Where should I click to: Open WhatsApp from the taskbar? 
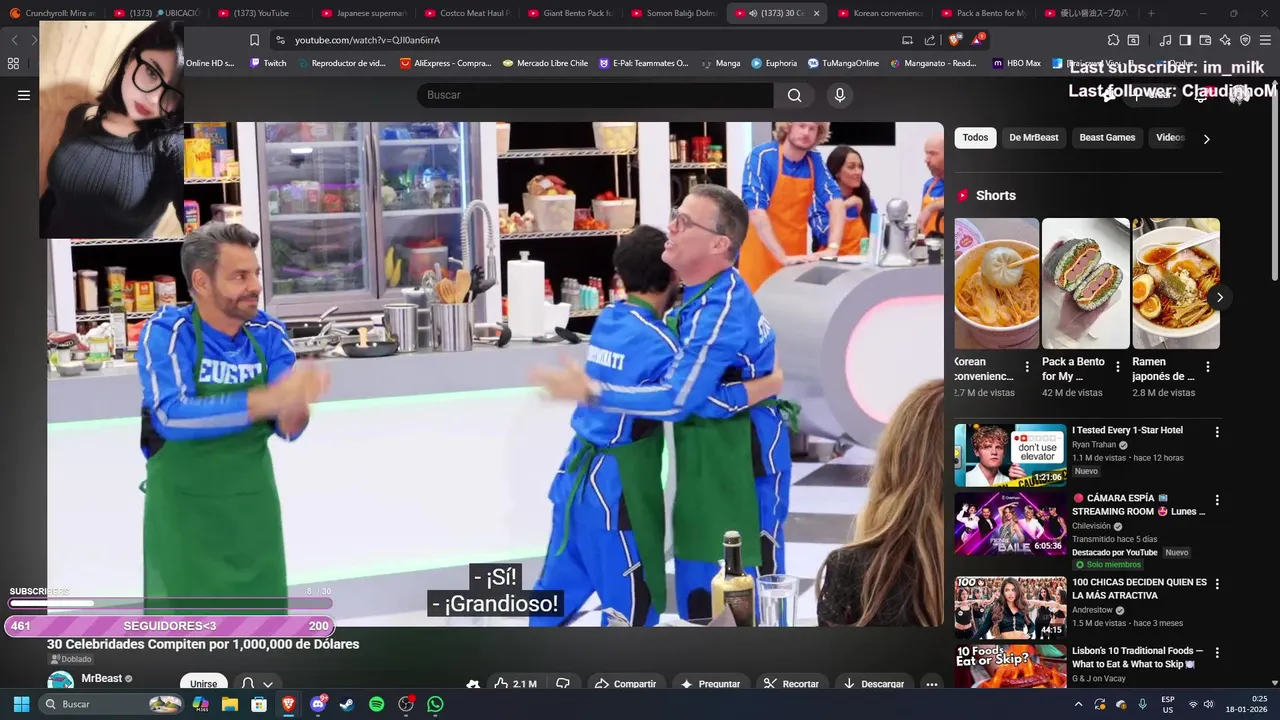(x=435, y=704)
